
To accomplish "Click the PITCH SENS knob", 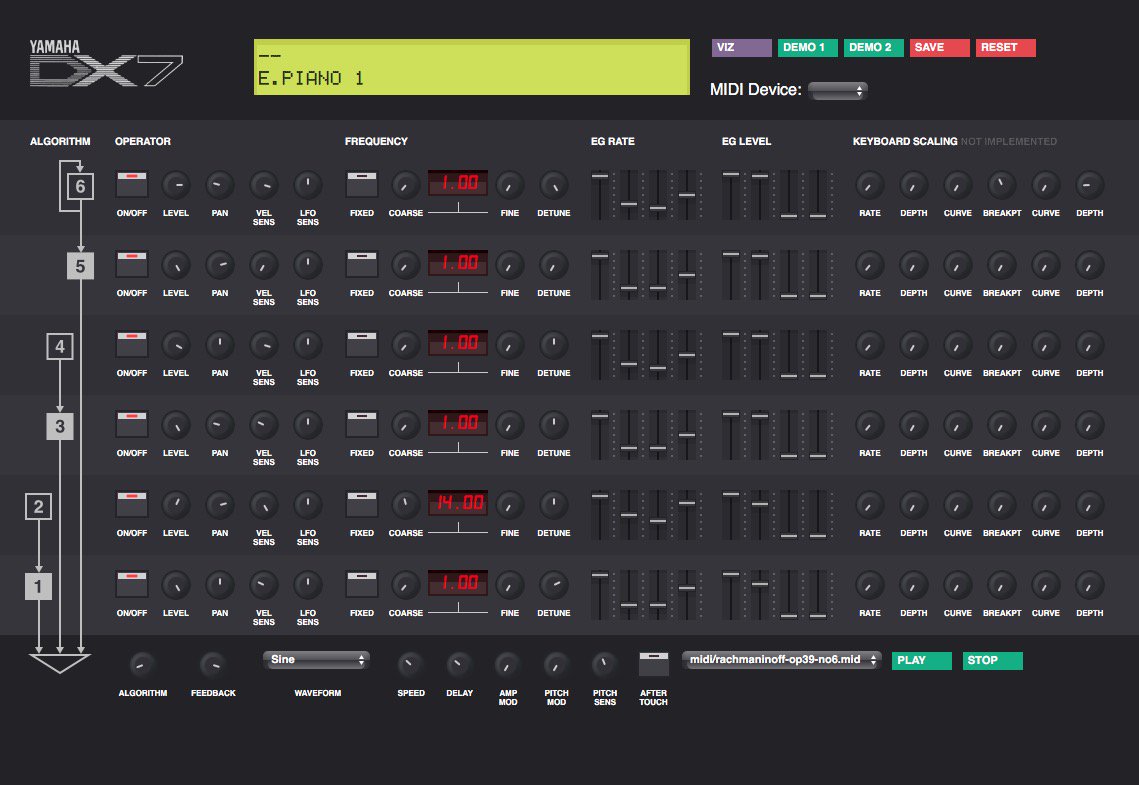I will pyautogui.click(x=604, y=662).
